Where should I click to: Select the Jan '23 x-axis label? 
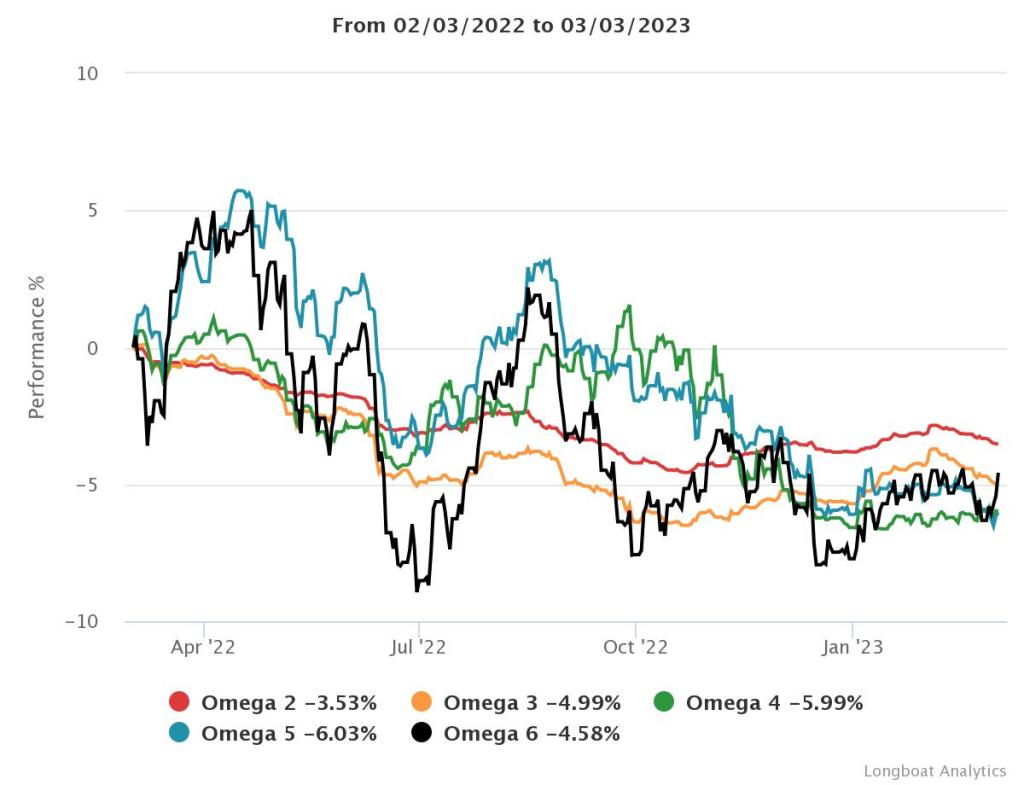[852, 647]
